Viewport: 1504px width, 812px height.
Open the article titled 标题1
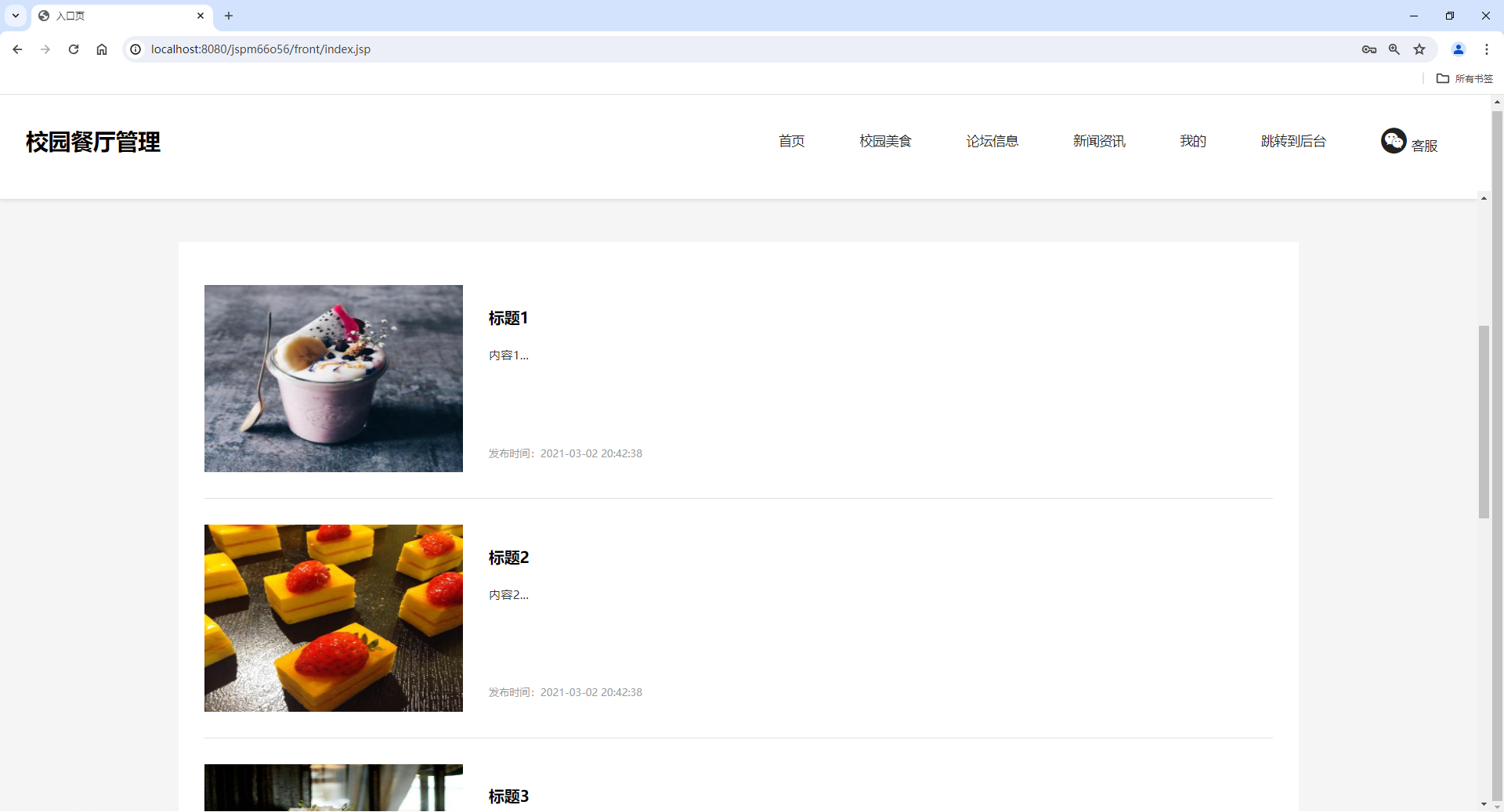(x=508, y=318)
